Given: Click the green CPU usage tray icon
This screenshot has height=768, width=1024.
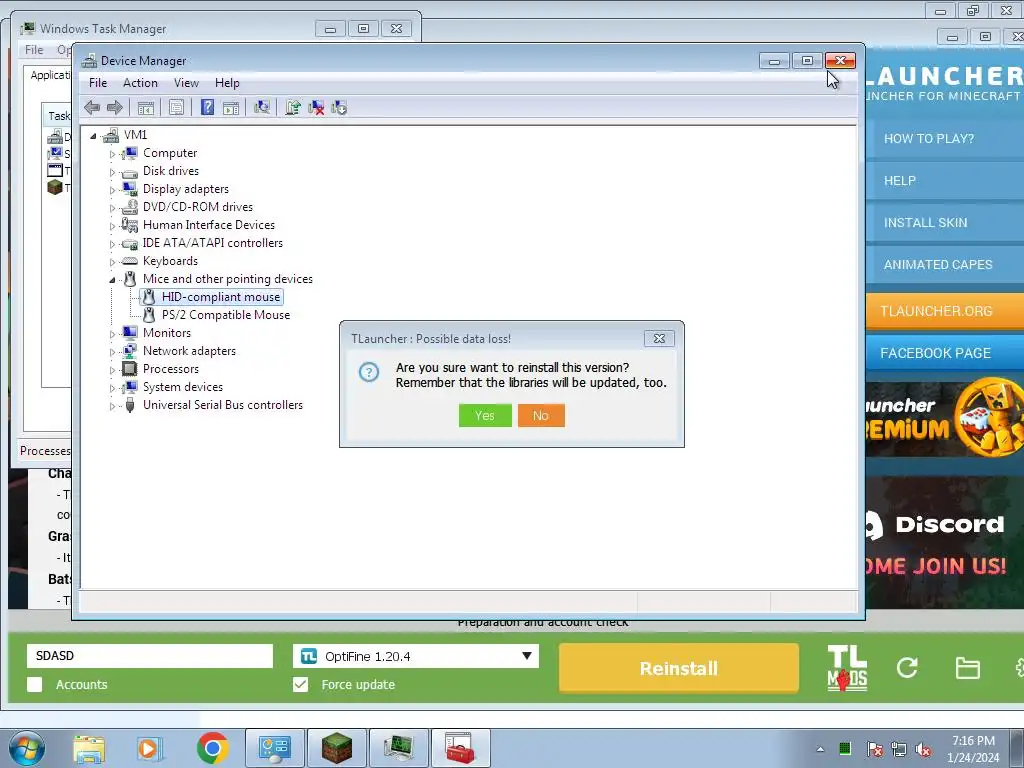Looking at the screenshot, I should pyautogui.click(x=844, y=748).
